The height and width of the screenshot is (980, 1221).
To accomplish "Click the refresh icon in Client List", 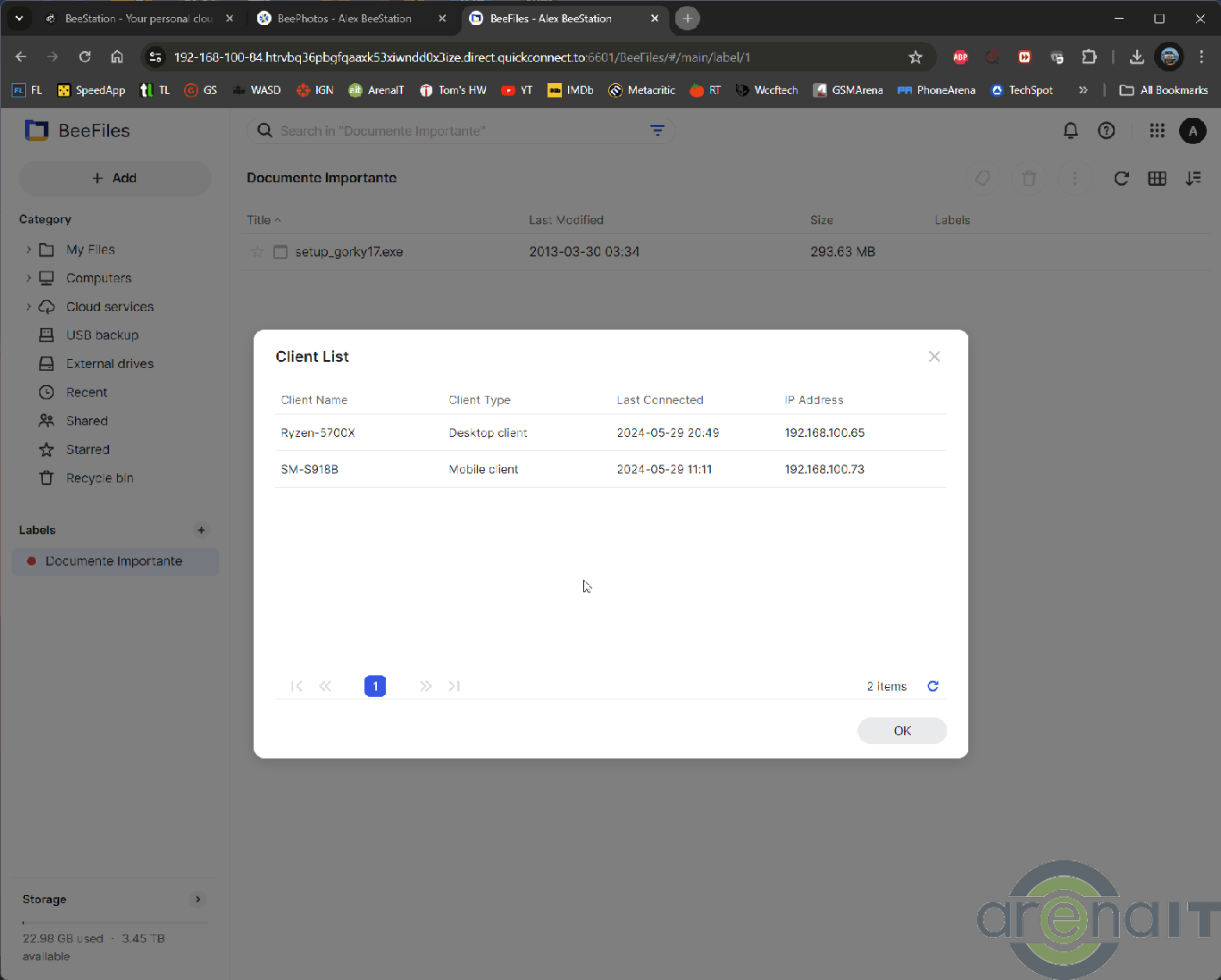I will coord(932,686).
